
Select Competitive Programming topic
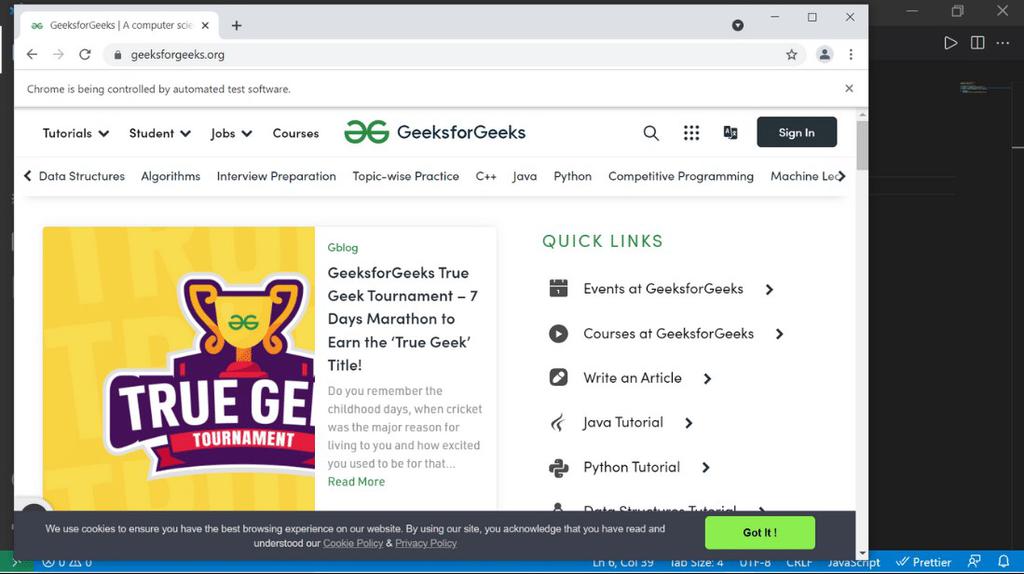pyautogui.click(x=680, y=176)
